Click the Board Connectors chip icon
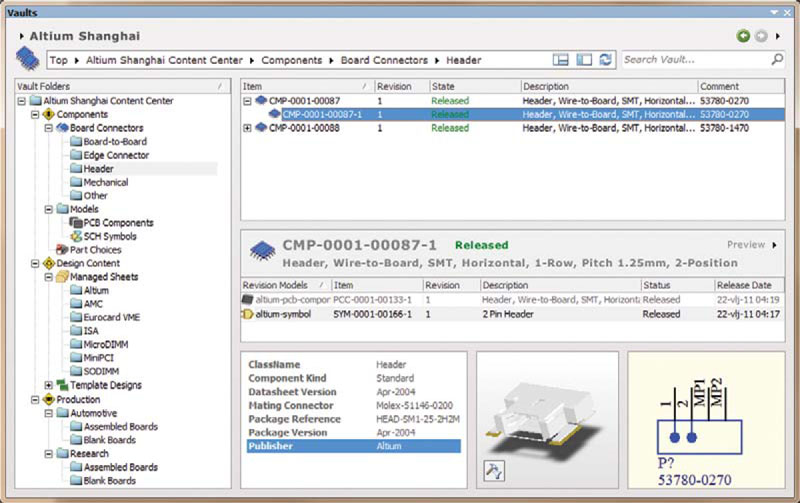Viewport: 800px width, 503px height. click(62, 128)
